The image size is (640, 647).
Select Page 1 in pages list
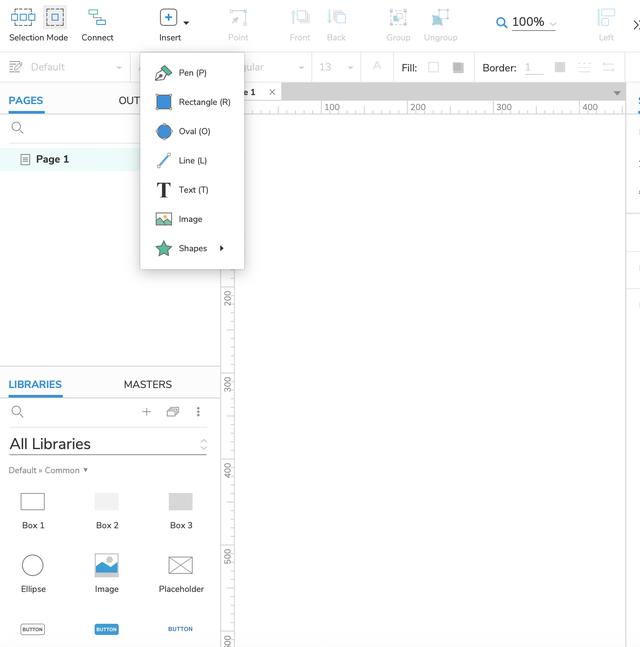click(70, 159)
